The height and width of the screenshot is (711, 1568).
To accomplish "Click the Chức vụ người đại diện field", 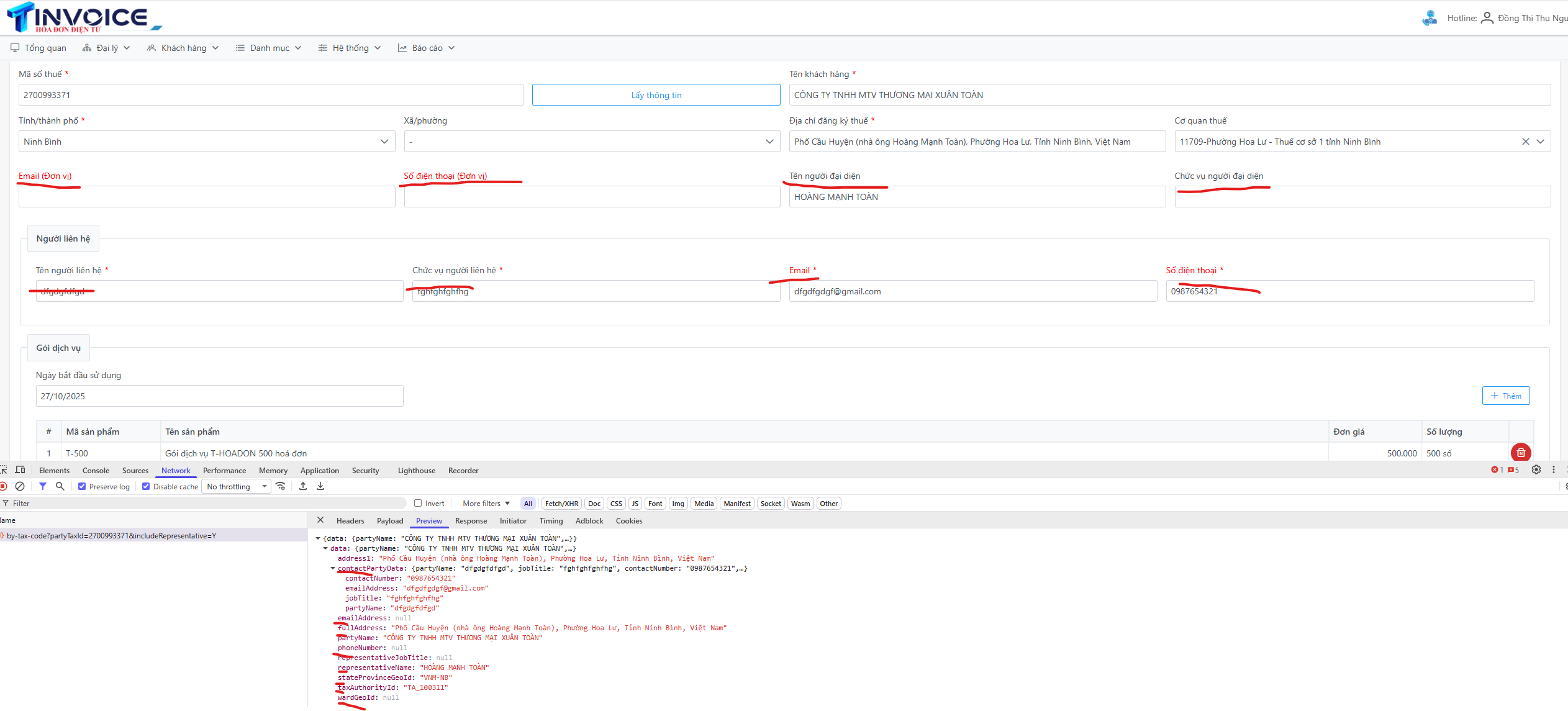I will 1362,197.
